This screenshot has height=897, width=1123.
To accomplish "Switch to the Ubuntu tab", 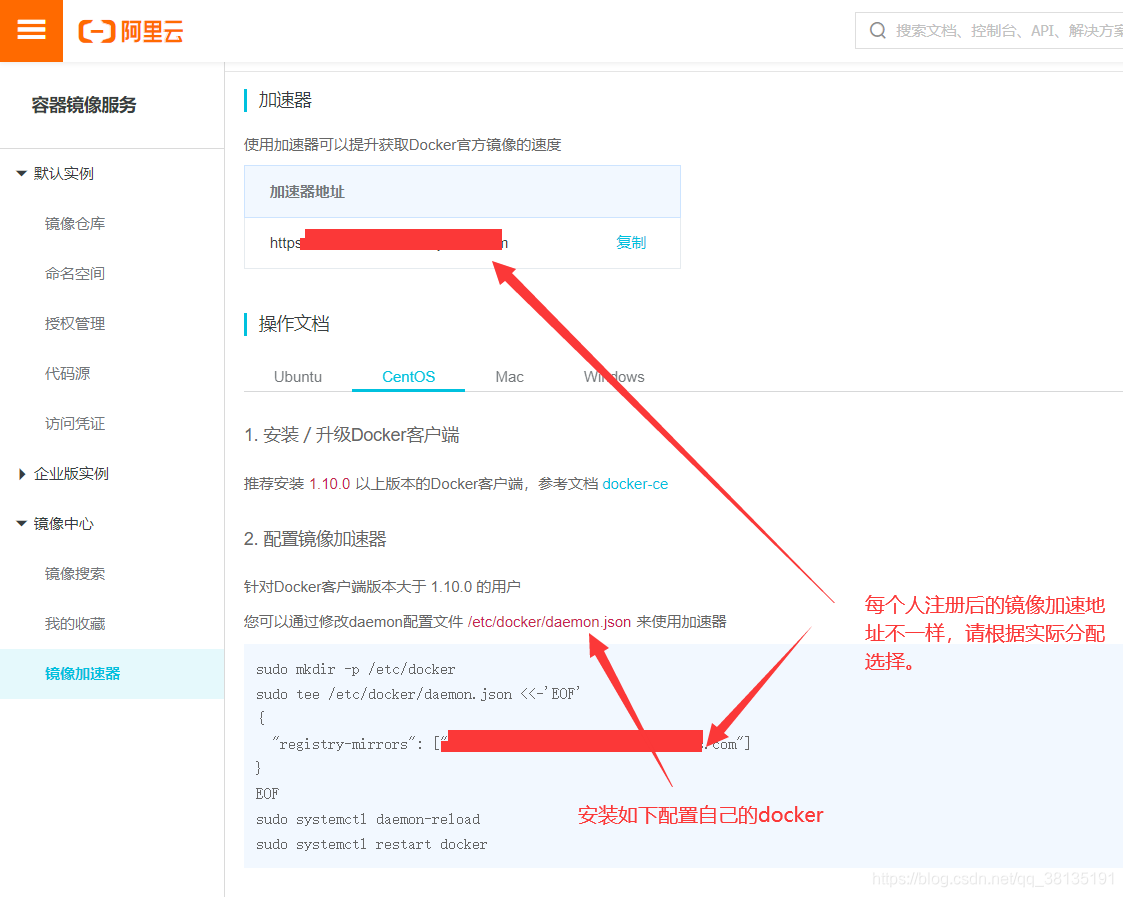I will (297, 377).
